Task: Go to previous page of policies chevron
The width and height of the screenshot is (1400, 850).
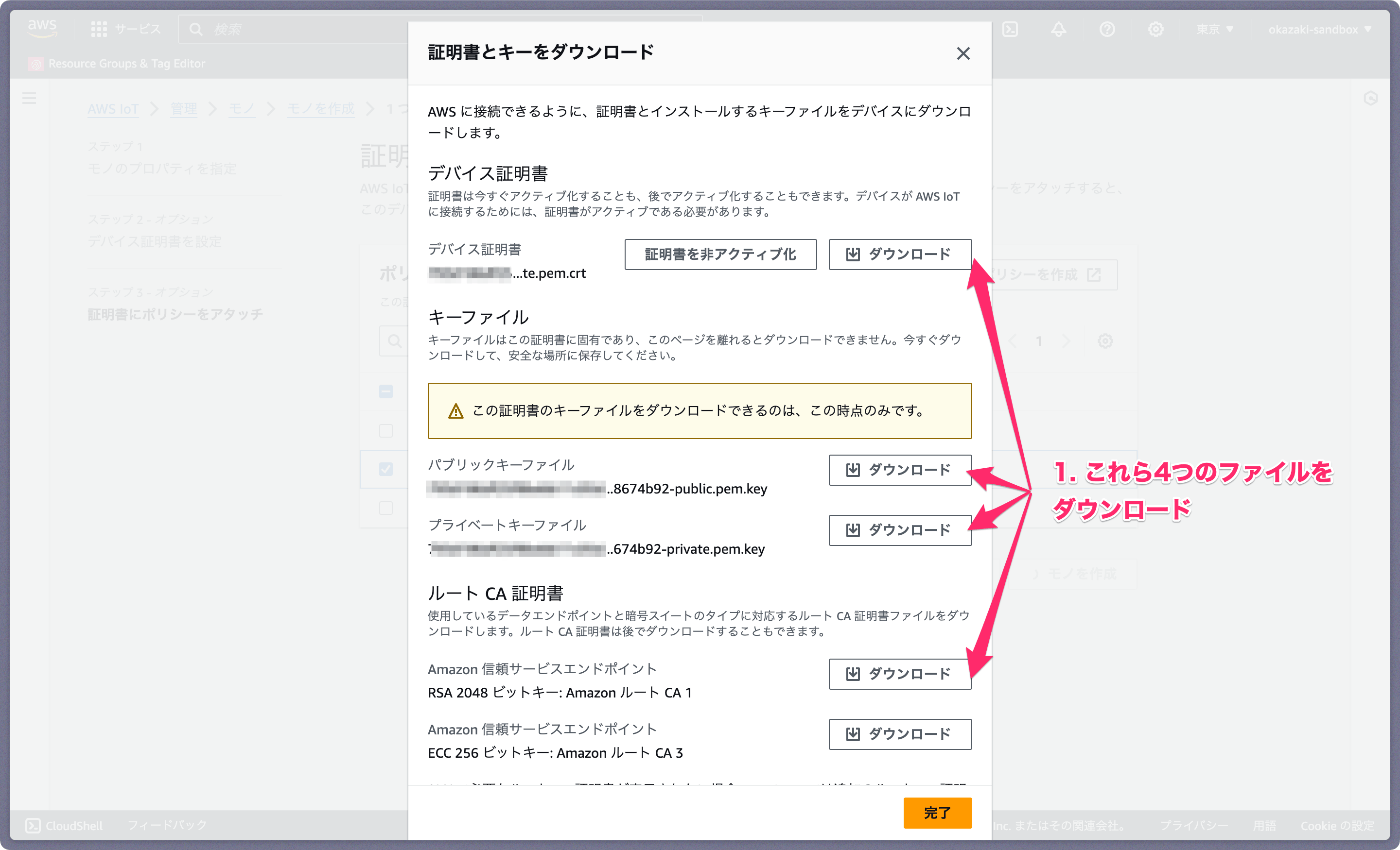Action: (x=1012, y=341)
